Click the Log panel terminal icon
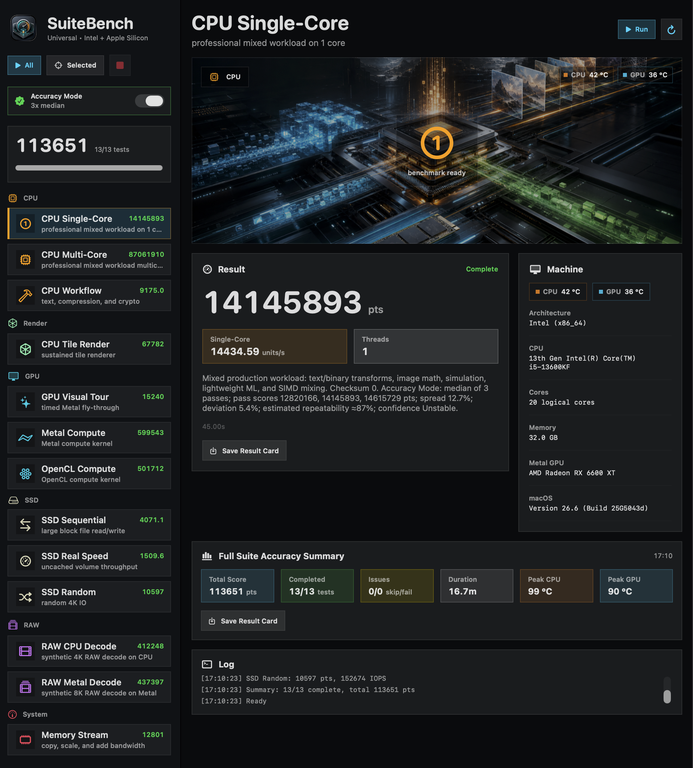693x768 pixels. [207, 664]
